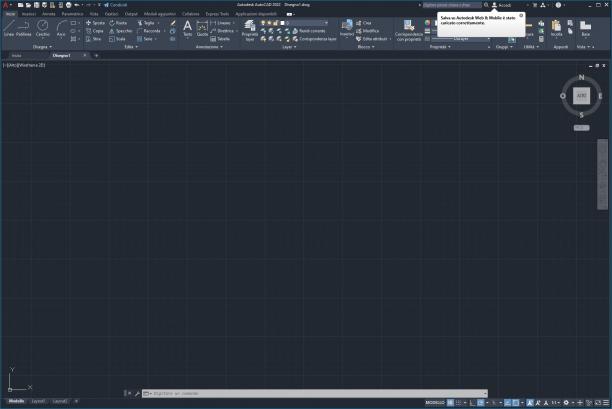Open the Express Tools ribbon tab
This screenshot has height=409, width=612.
pos(217,14)
